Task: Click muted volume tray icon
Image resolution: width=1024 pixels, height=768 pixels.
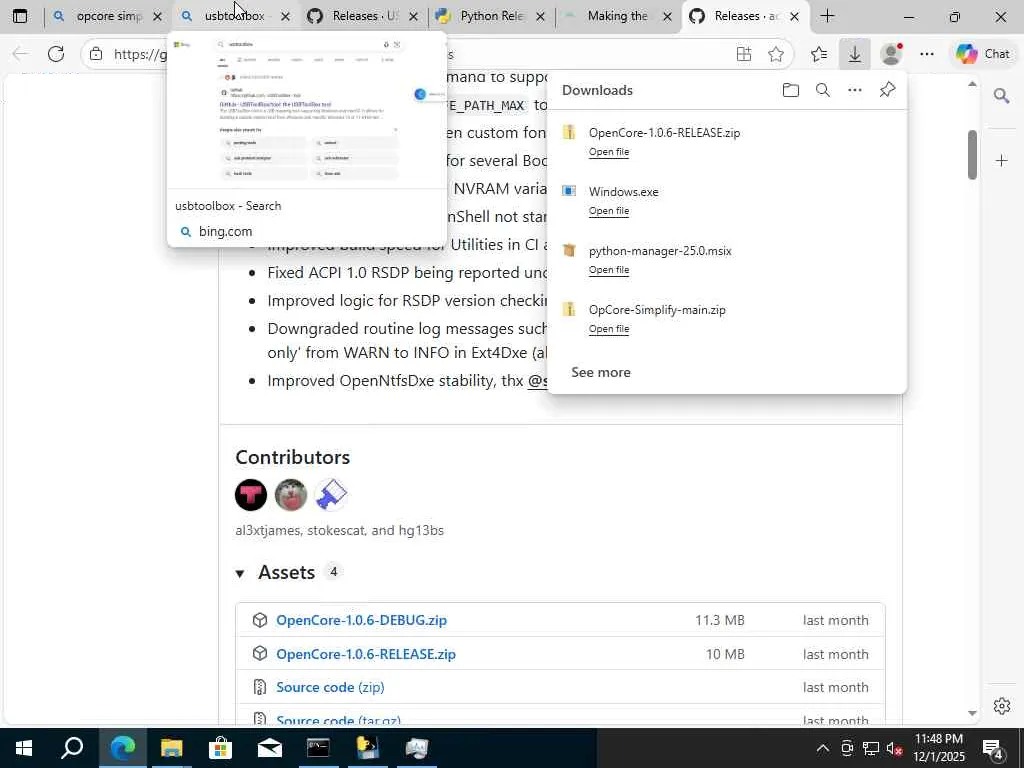Action: (x=894, y=748)
